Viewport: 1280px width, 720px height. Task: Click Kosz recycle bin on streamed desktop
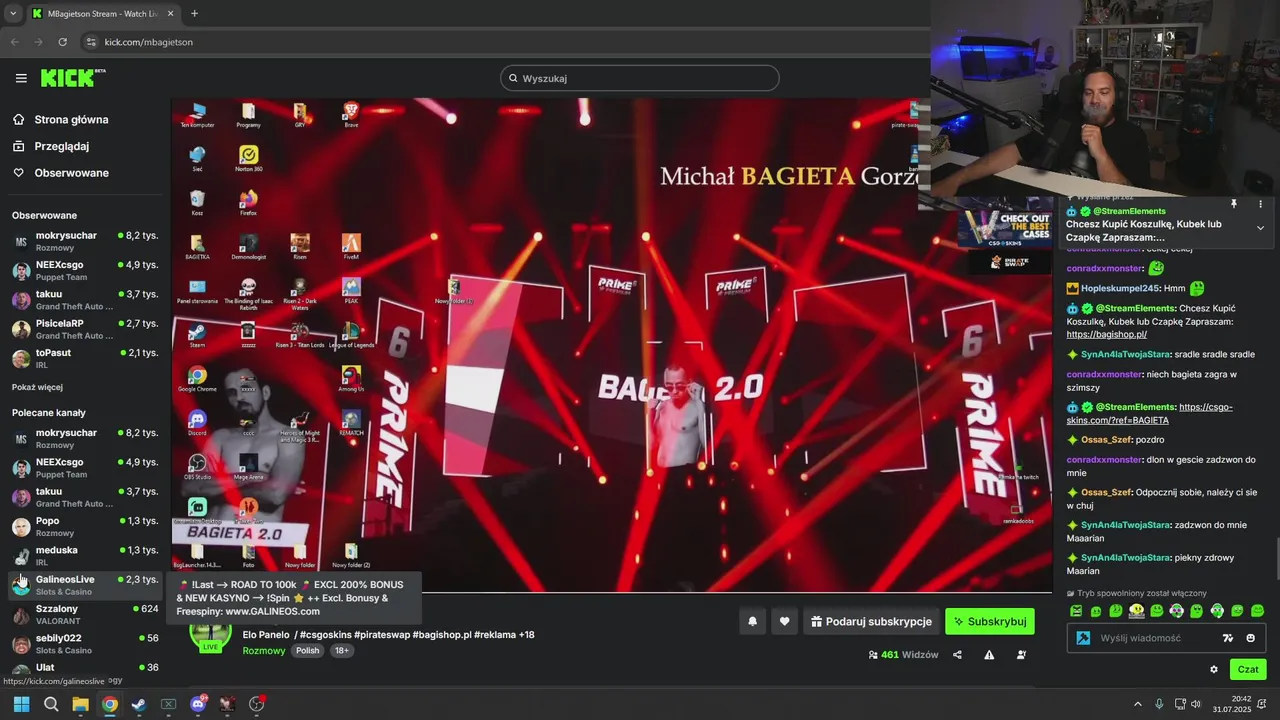tap(197, 202)
